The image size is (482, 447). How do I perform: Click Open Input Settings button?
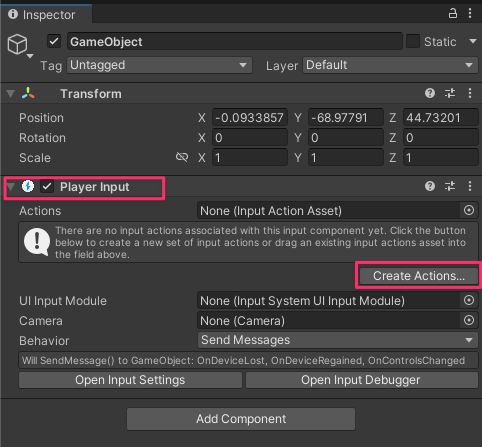pos(130,380)
